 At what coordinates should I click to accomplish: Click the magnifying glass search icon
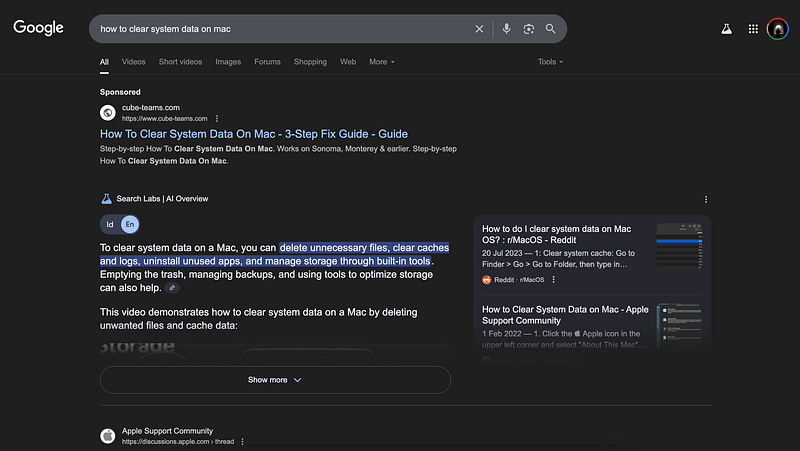coord(551,29)
